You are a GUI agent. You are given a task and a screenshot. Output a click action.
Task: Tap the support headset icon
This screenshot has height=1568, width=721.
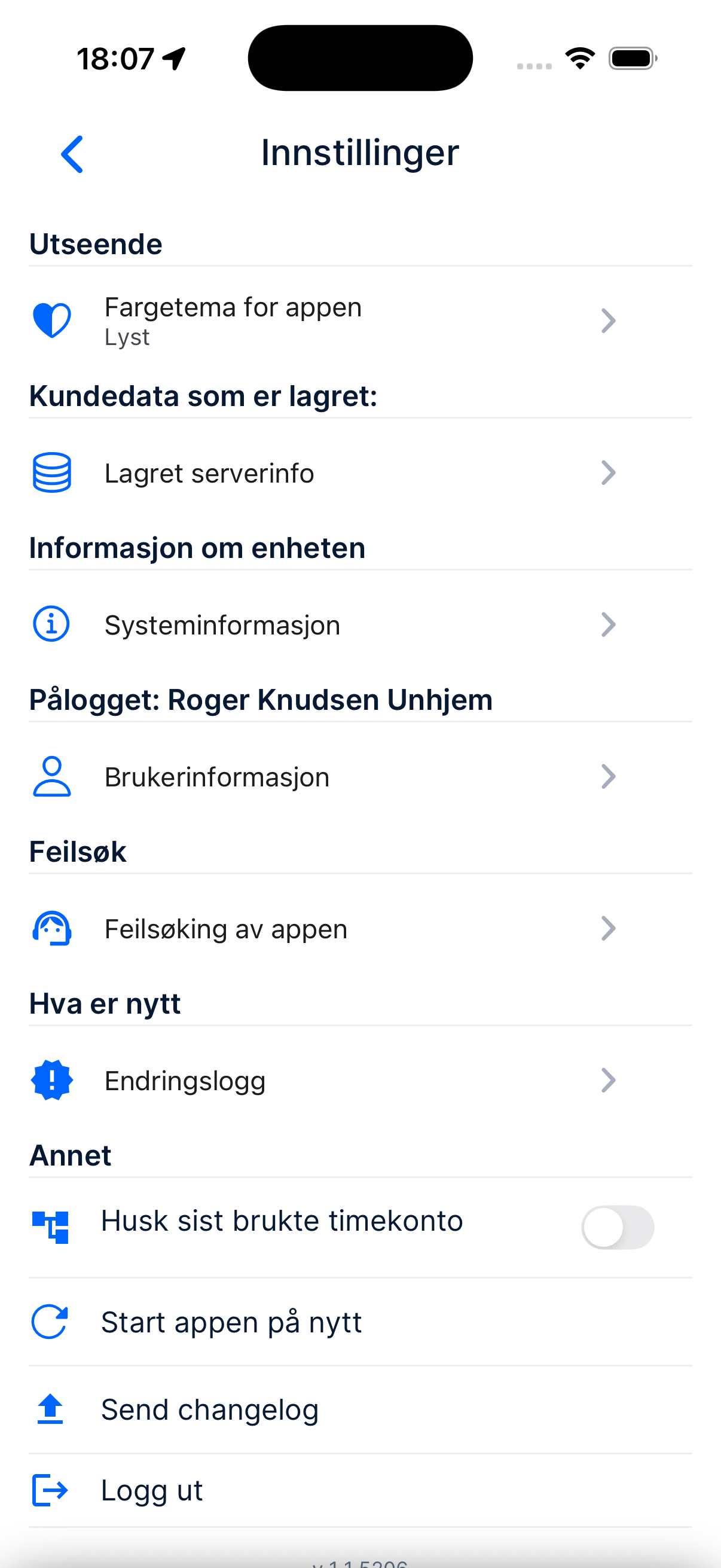click(x=52, y=928)
